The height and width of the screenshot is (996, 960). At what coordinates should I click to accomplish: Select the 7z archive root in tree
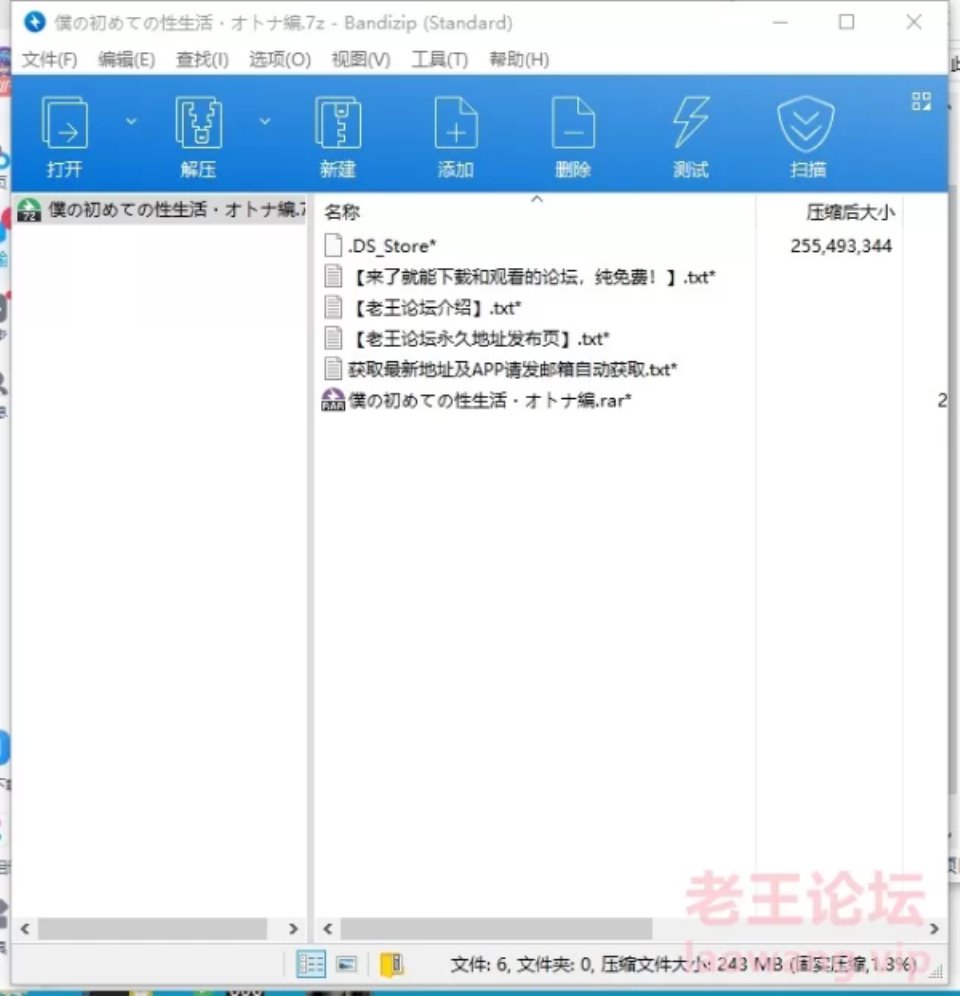coord(160,210)
